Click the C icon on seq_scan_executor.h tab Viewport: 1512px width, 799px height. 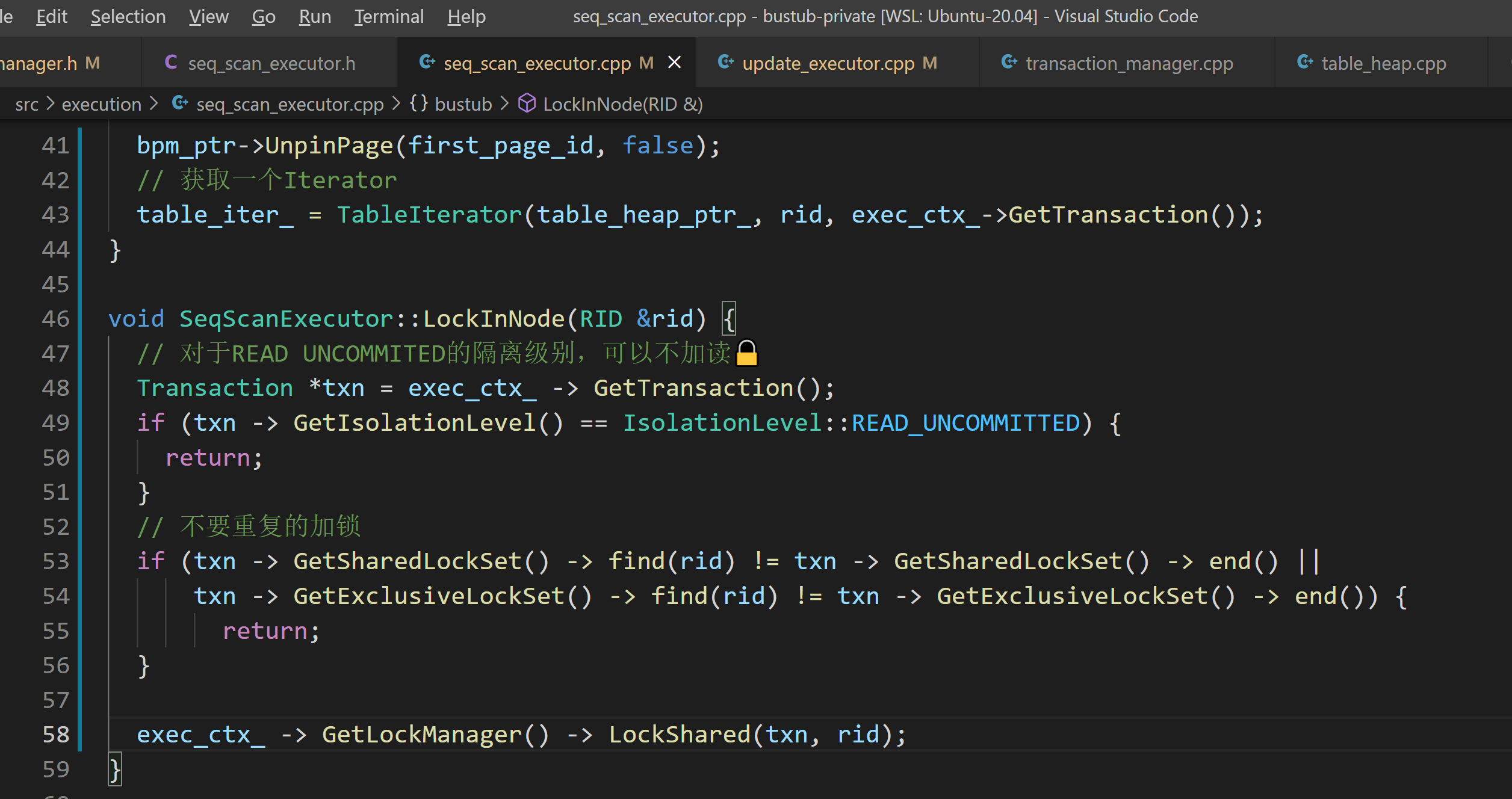[x=171, y=63]
